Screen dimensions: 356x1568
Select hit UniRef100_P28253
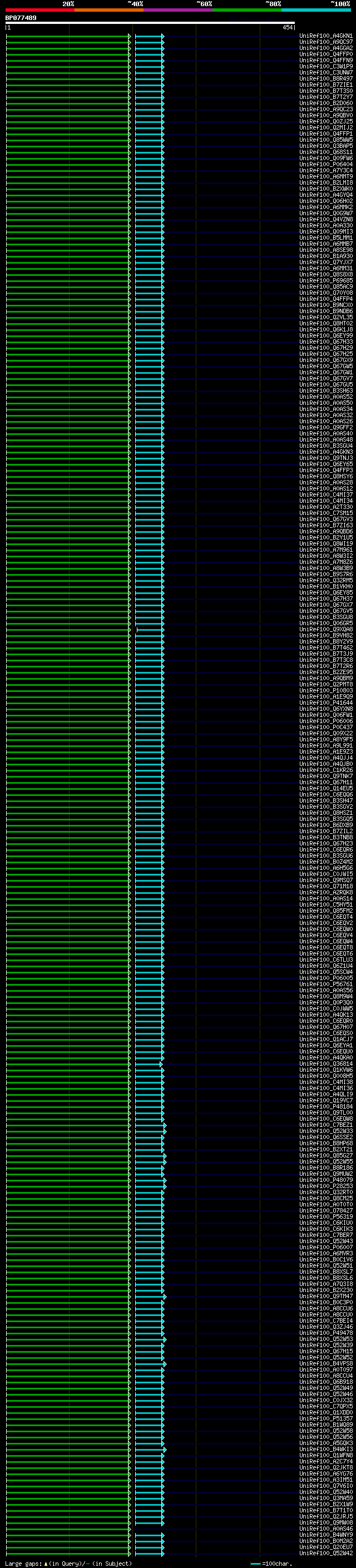click(x=325, y=1186)
